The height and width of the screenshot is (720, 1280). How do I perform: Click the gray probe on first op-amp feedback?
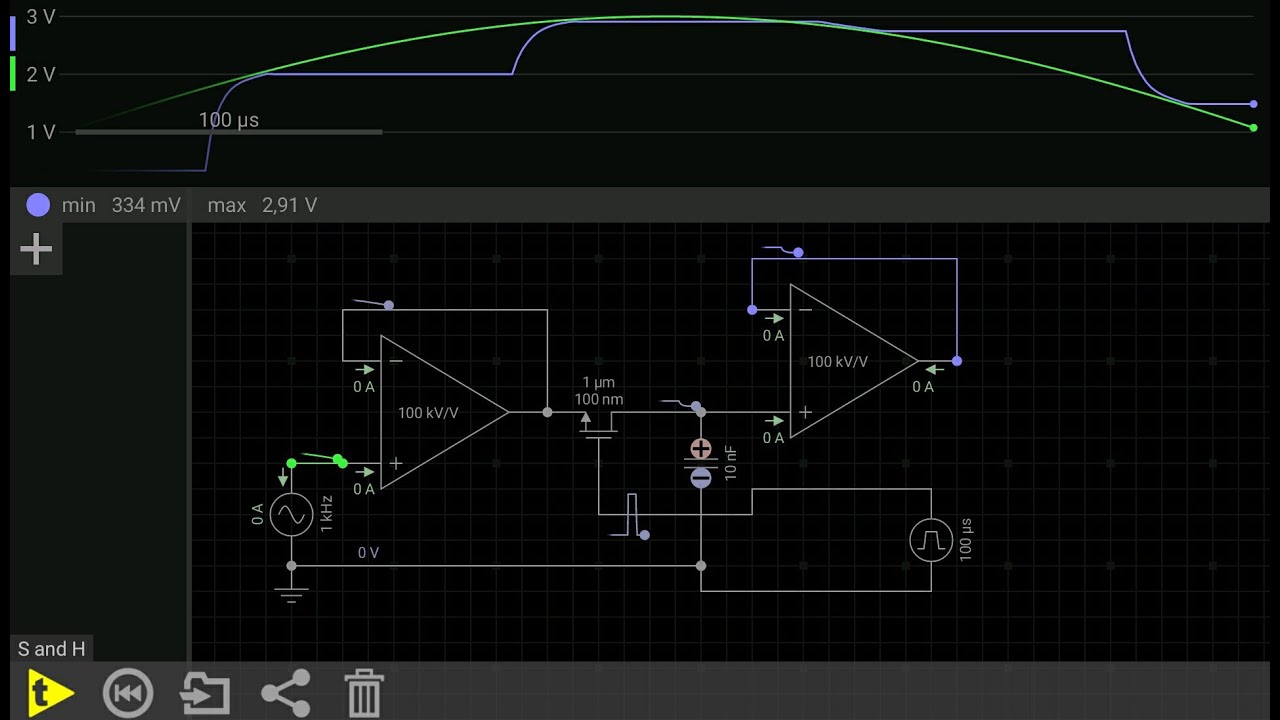(388, 304)
